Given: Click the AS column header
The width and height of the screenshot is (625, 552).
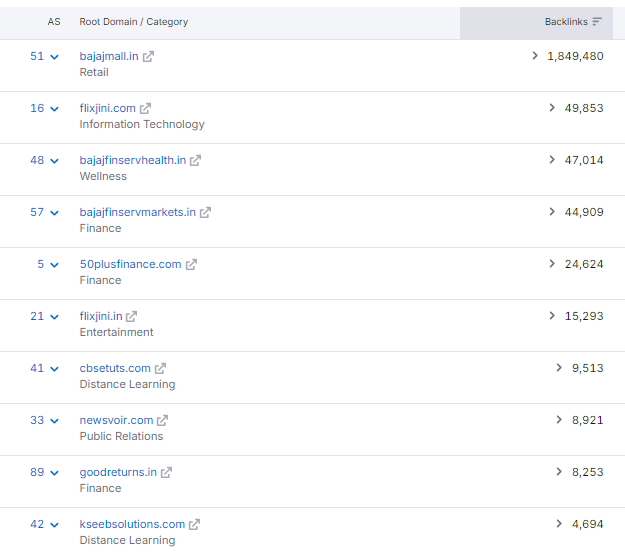Looking at the screenshot, I should click(x=54, y=21).
